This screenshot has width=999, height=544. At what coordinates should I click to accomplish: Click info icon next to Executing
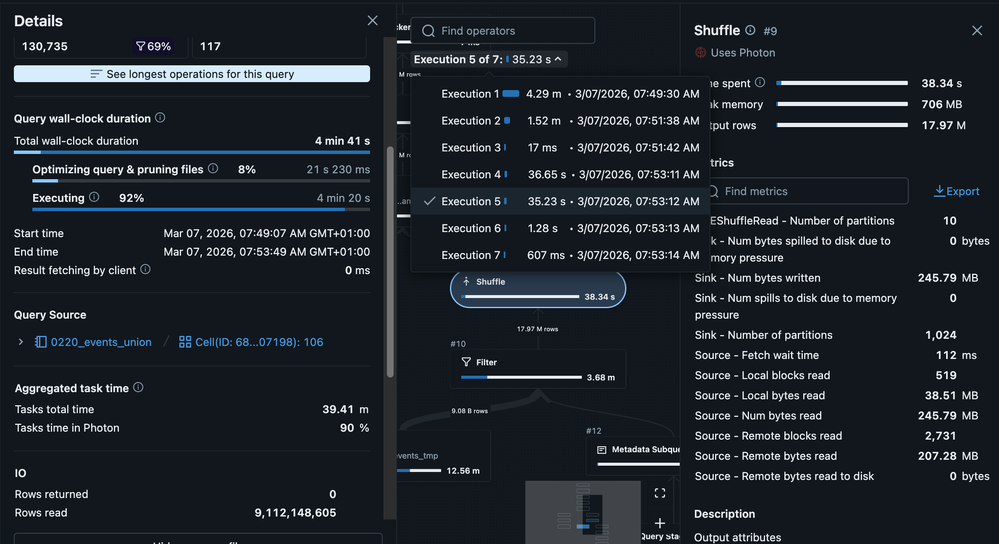click(x=94, y=198)
